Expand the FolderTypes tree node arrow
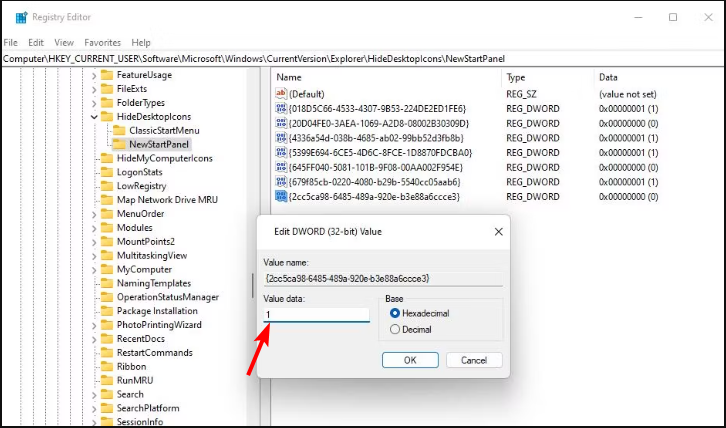Viewport: 726px width, 428px height. pyautogui.click(x=94, y=103)
